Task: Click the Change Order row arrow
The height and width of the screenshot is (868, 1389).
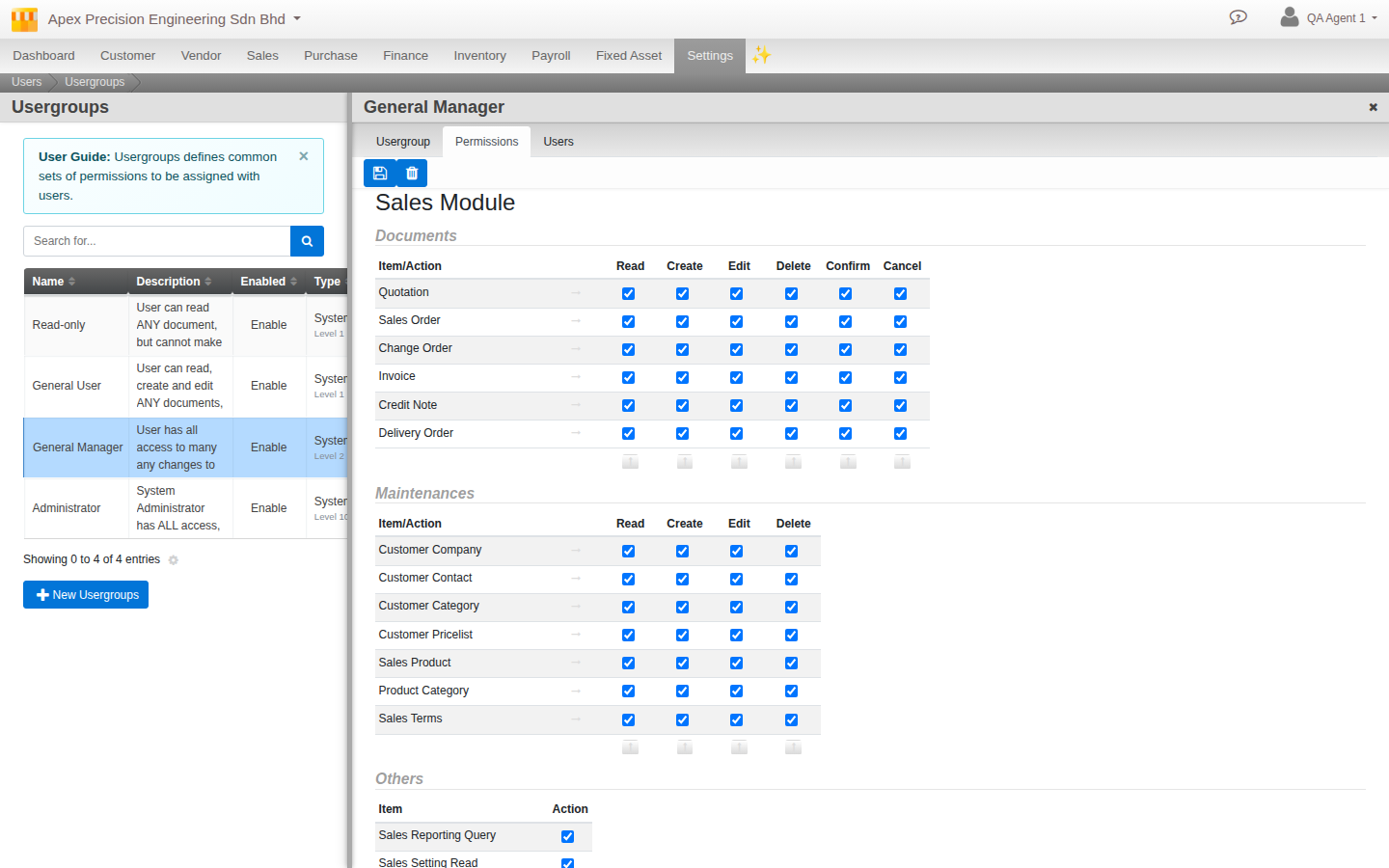Action: point(576,348)
